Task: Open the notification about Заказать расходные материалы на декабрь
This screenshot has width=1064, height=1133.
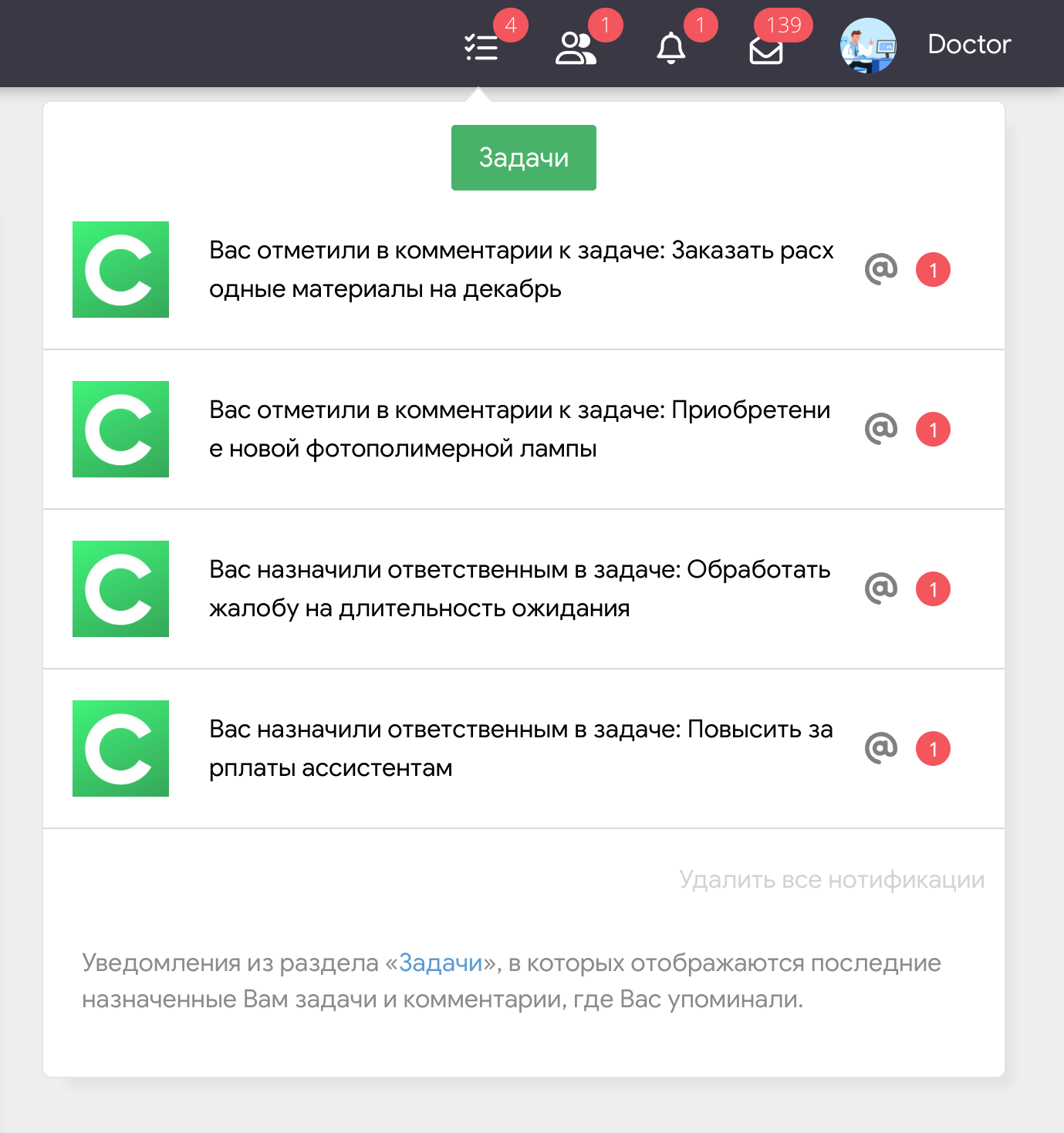Action: click(521, 269)
